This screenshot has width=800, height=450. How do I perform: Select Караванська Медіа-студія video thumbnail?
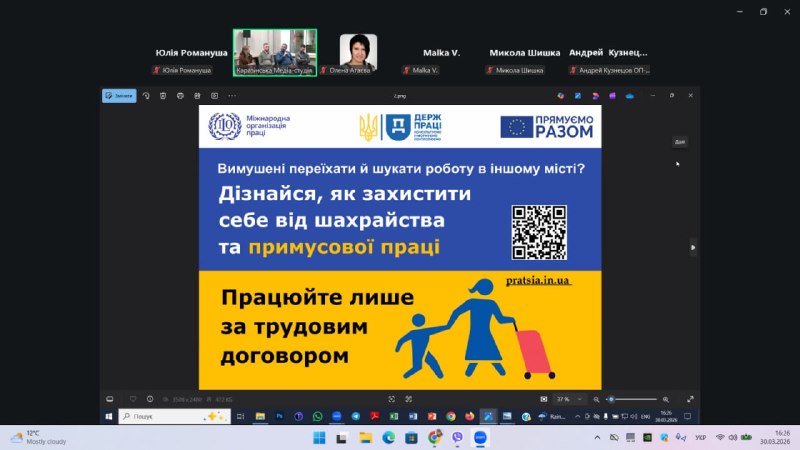click(275, 52)
